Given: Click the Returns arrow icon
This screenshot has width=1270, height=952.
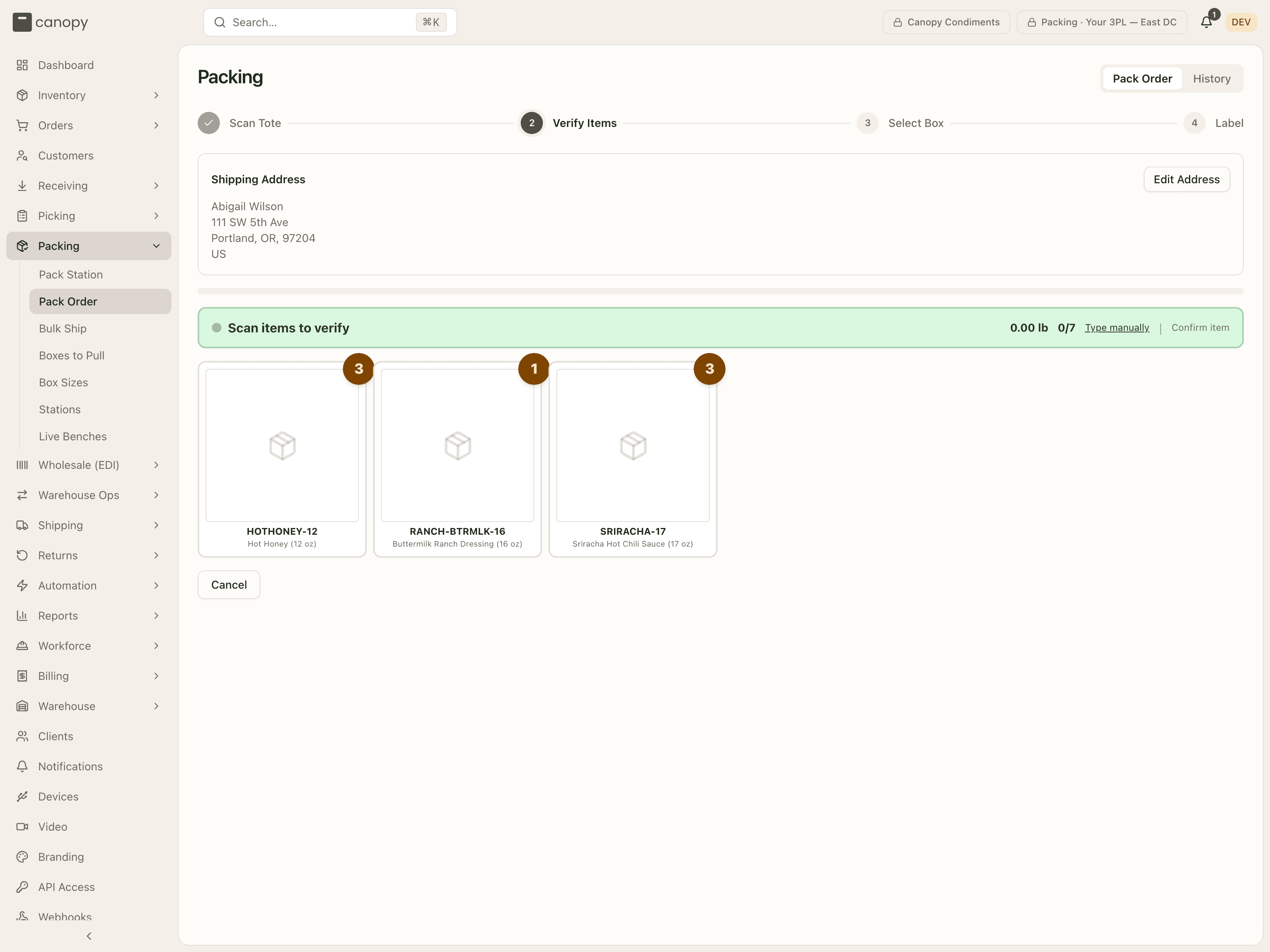Looking at the screenshot, I should pyautogui.click(x=22, y=555).
